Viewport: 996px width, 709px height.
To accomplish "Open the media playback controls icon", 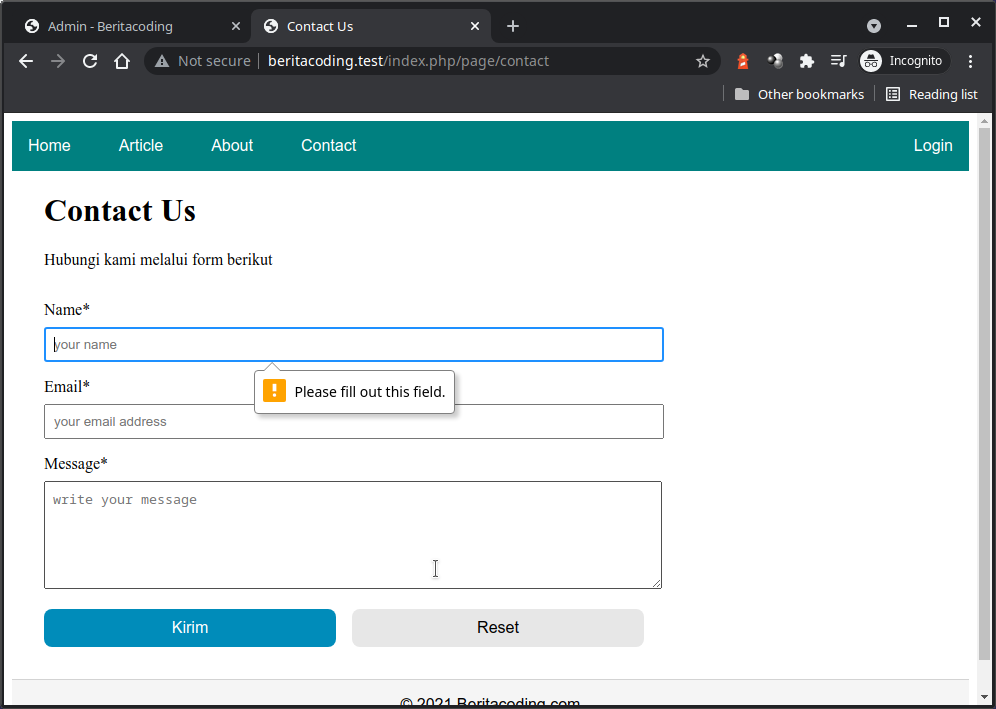I will click(x=839, y=61).
